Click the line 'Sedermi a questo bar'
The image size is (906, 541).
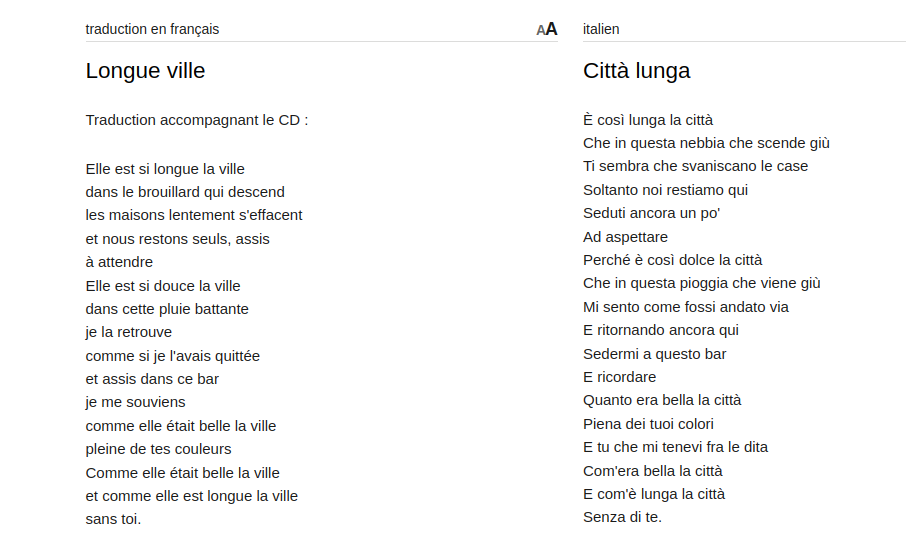tap(654, 354)
